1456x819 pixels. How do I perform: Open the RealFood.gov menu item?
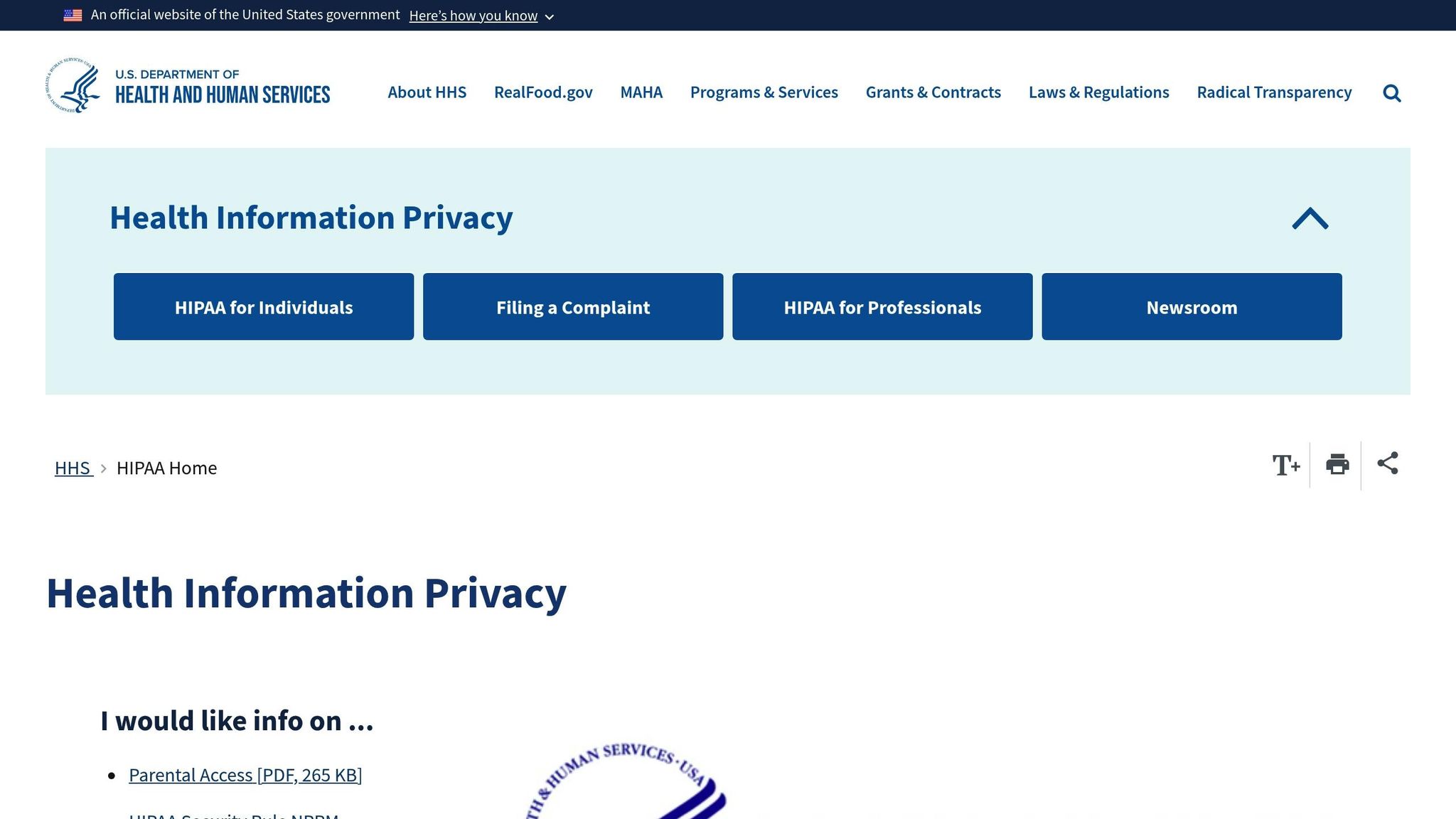[543, 92]
